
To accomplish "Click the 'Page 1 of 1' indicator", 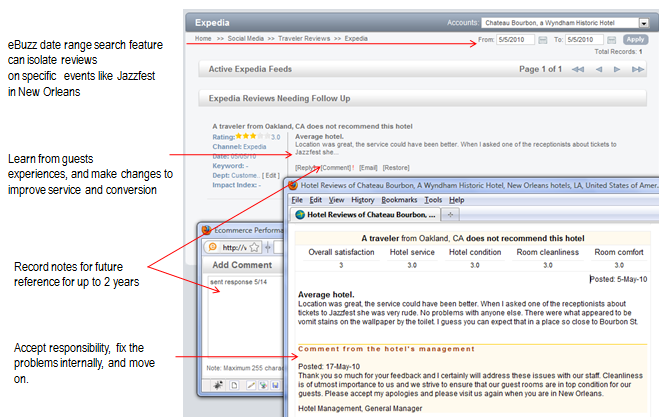I will click(x=540, y=69).
